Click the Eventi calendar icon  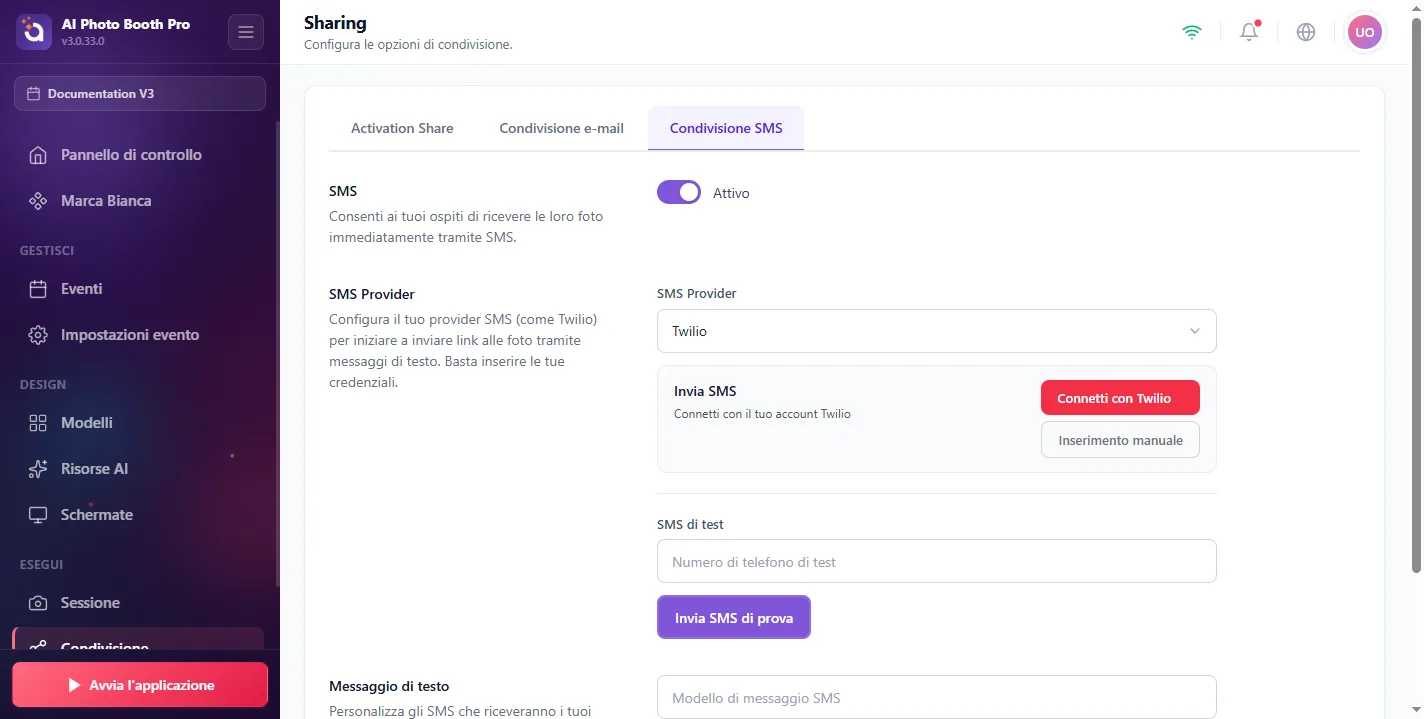38,289
